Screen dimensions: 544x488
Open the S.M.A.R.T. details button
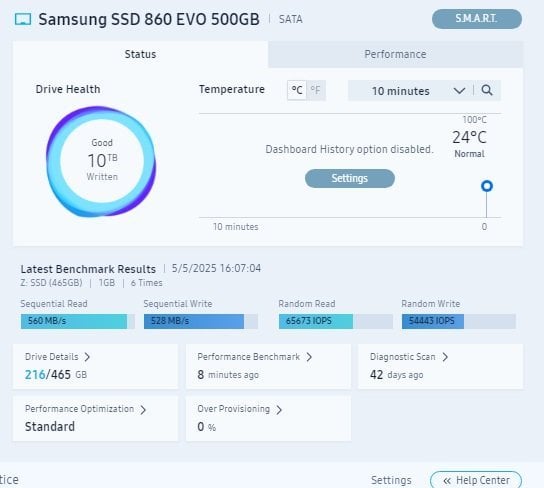(477, 19)
